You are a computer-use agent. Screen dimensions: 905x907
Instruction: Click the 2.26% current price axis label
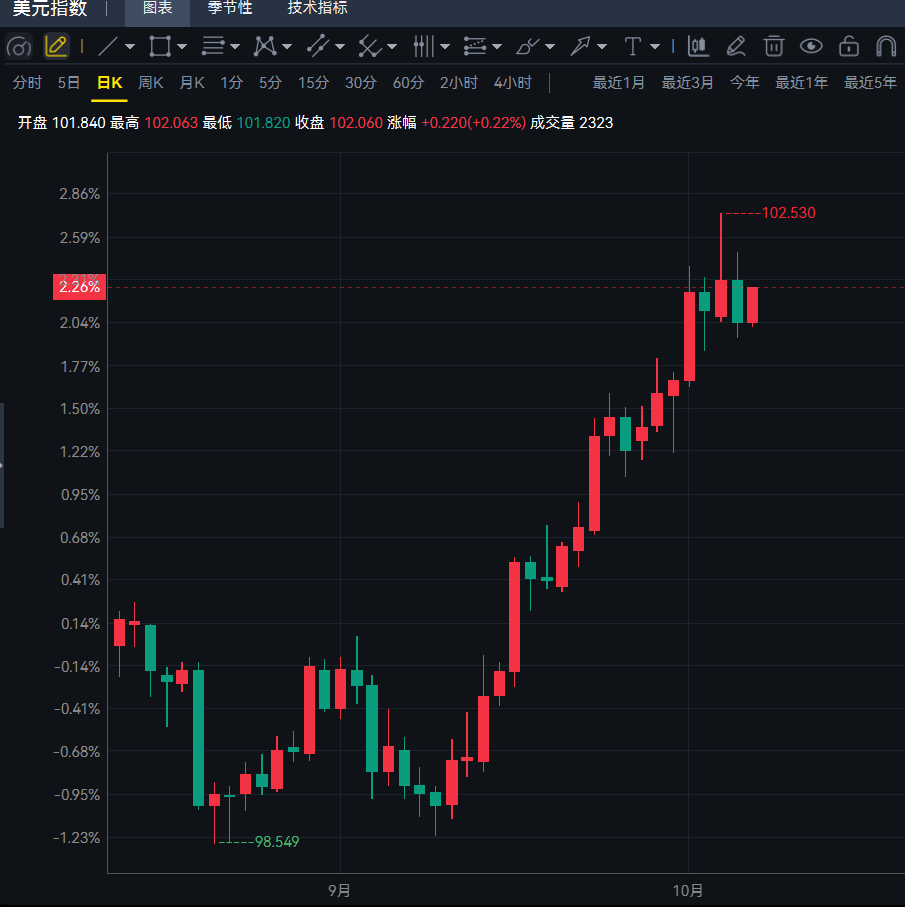tap(79, 287)
